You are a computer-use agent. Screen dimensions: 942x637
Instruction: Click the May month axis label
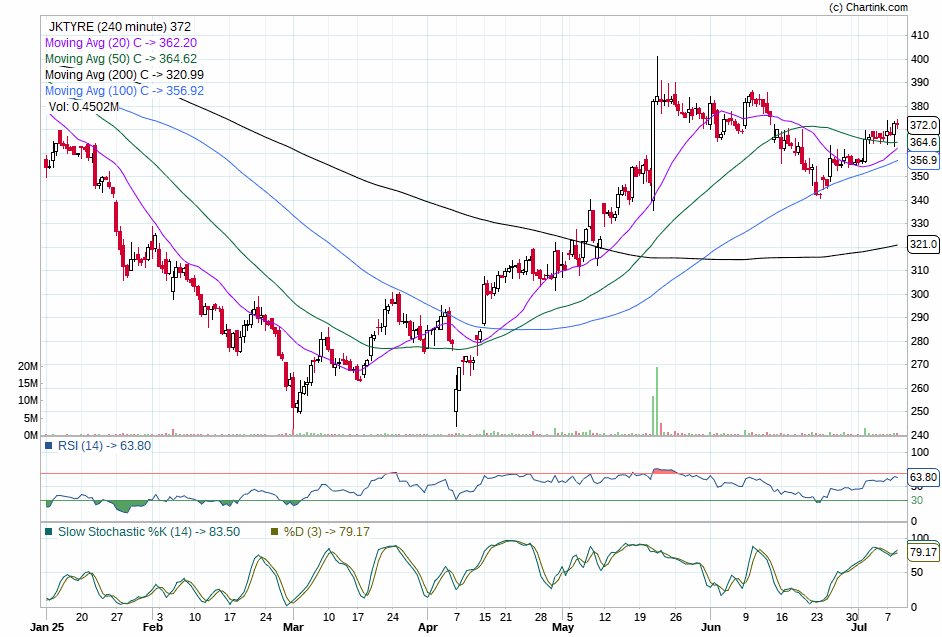[x=563, y=627]
